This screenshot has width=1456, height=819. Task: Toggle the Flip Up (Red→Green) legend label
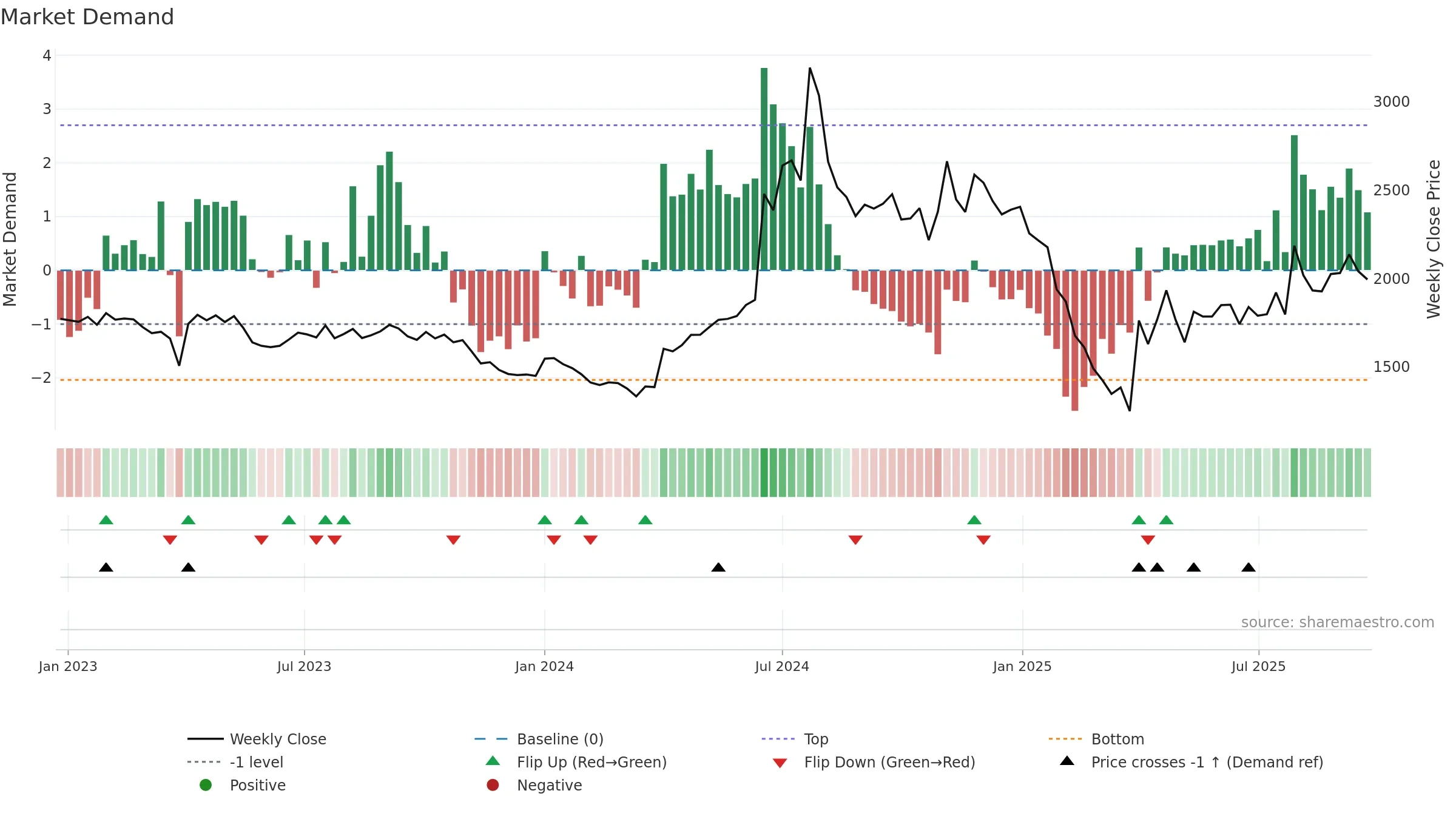click(591, 762)
